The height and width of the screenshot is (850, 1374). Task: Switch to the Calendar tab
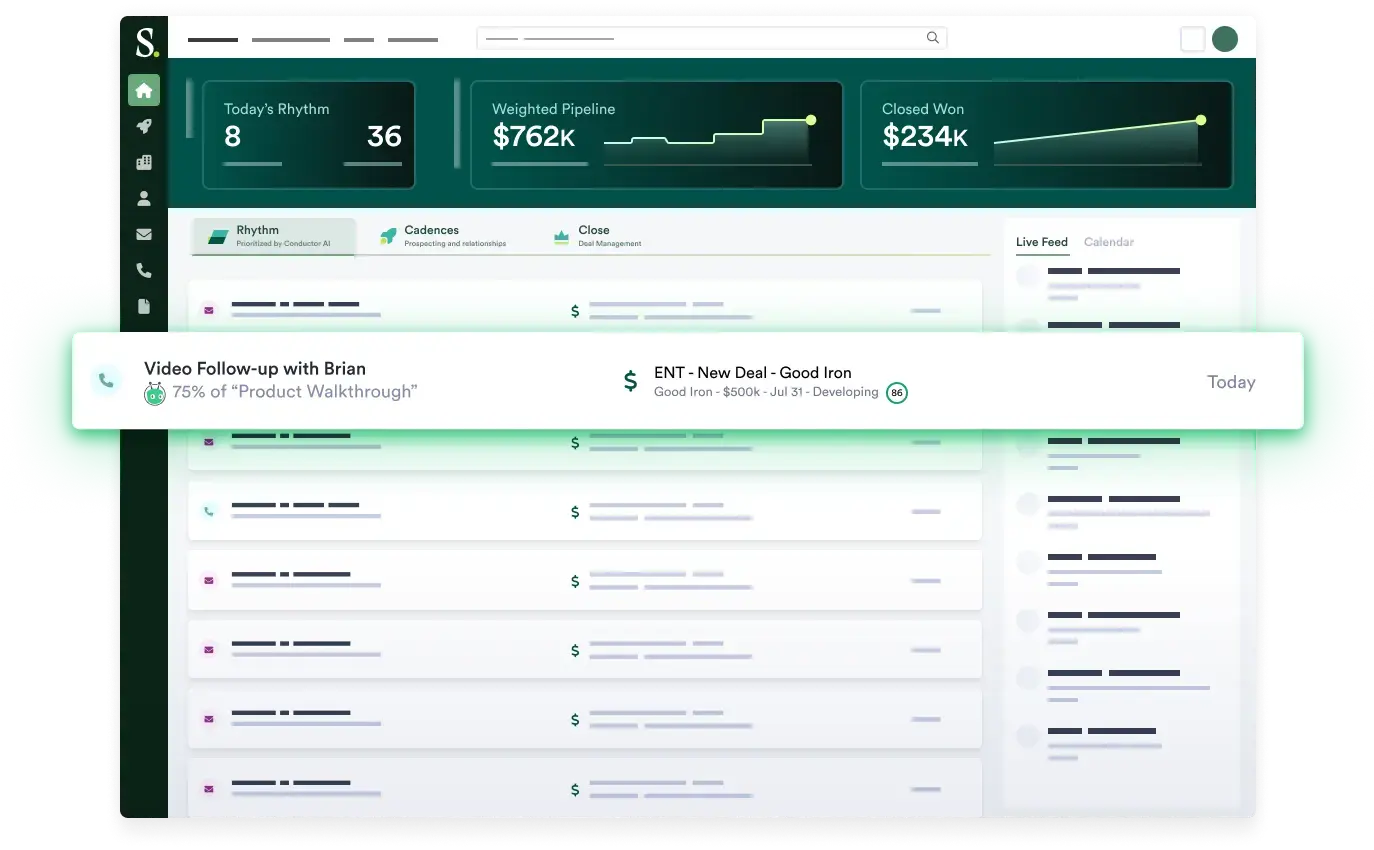[x=1109, y=242]
